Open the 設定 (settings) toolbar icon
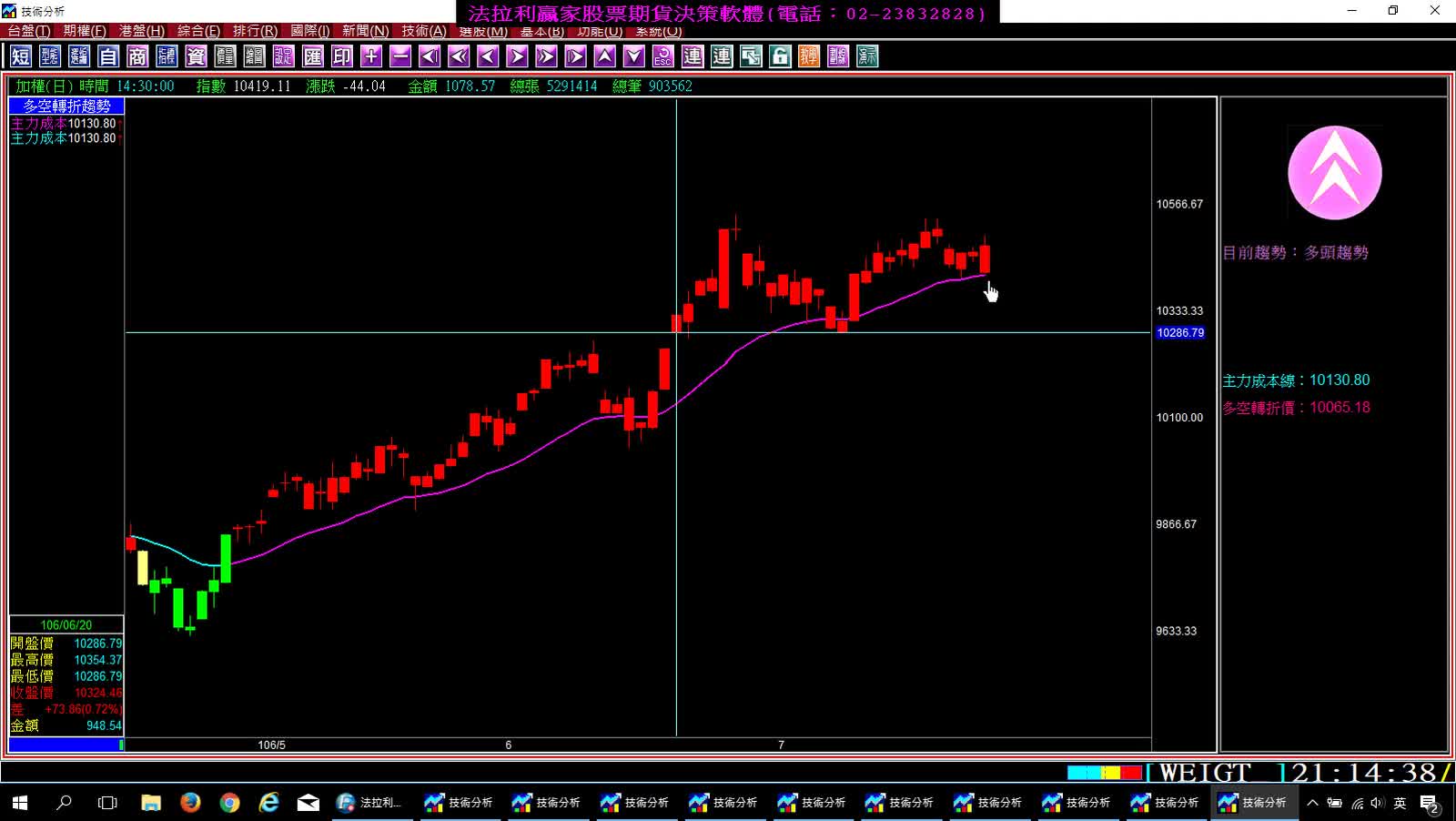Image resolution: width=1456 pixels, height=821 pixels. 284,56
